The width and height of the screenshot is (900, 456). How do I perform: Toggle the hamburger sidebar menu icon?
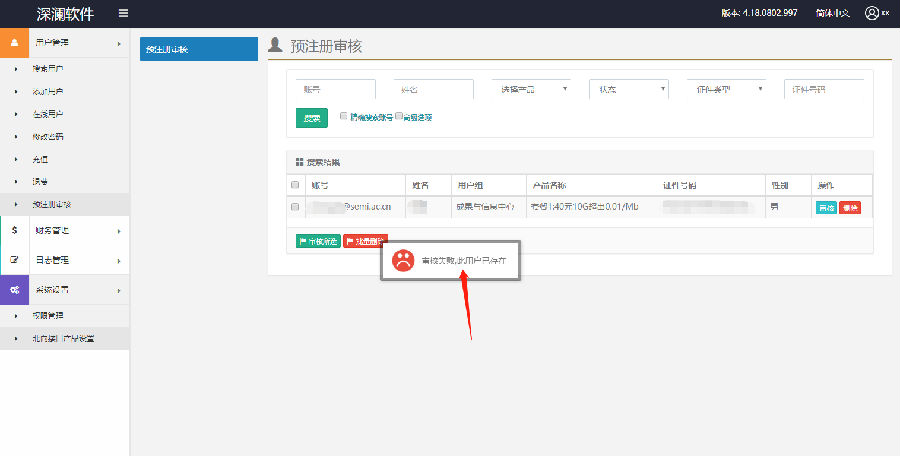[x=123, y=13]
